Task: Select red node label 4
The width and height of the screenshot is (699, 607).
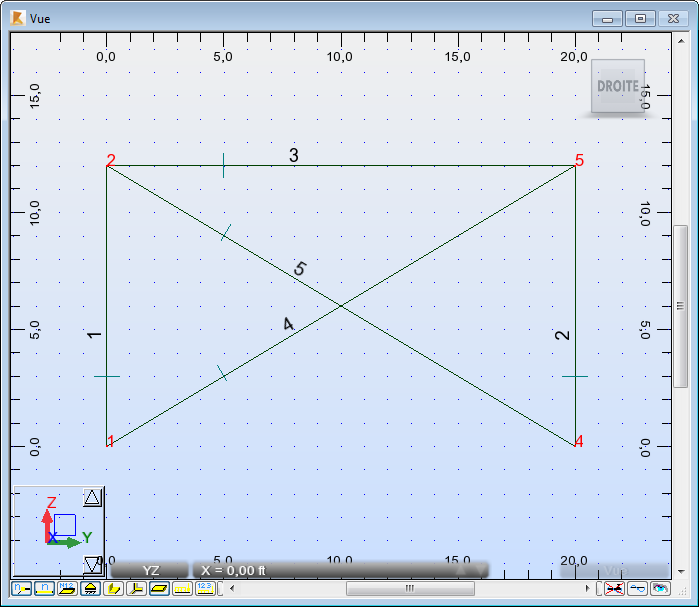Action: (x=579, y=441)
